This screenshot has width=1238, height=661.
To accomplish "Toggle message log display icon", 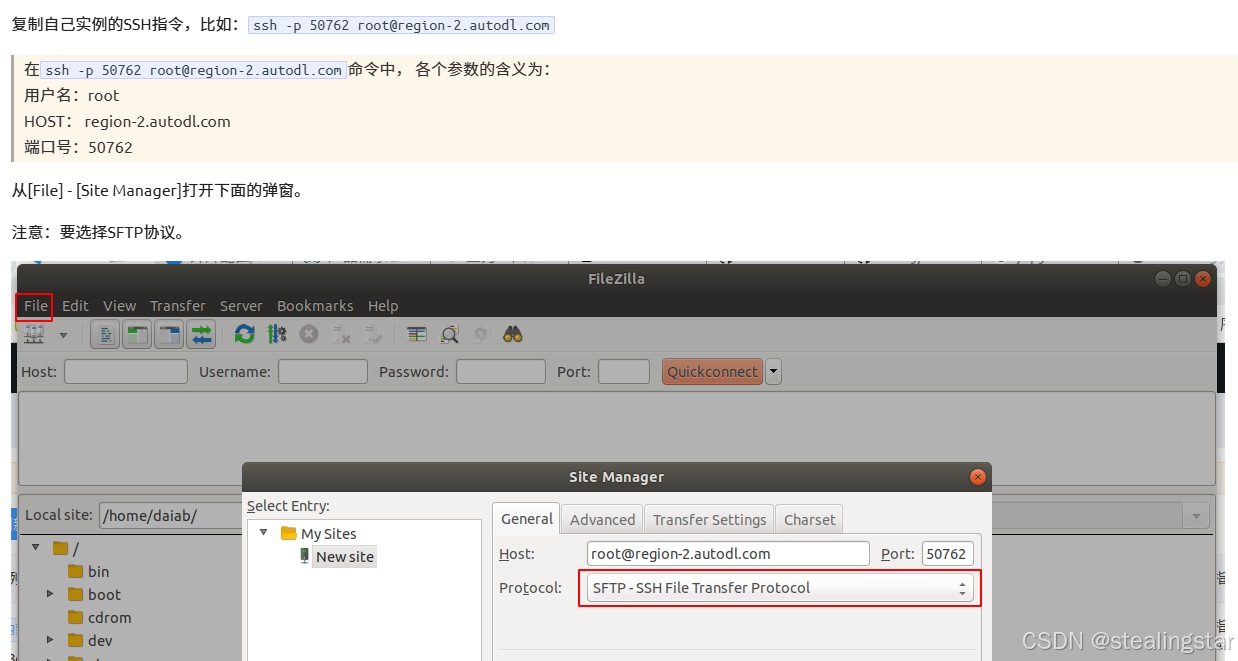I will click(x=105, y=334).
